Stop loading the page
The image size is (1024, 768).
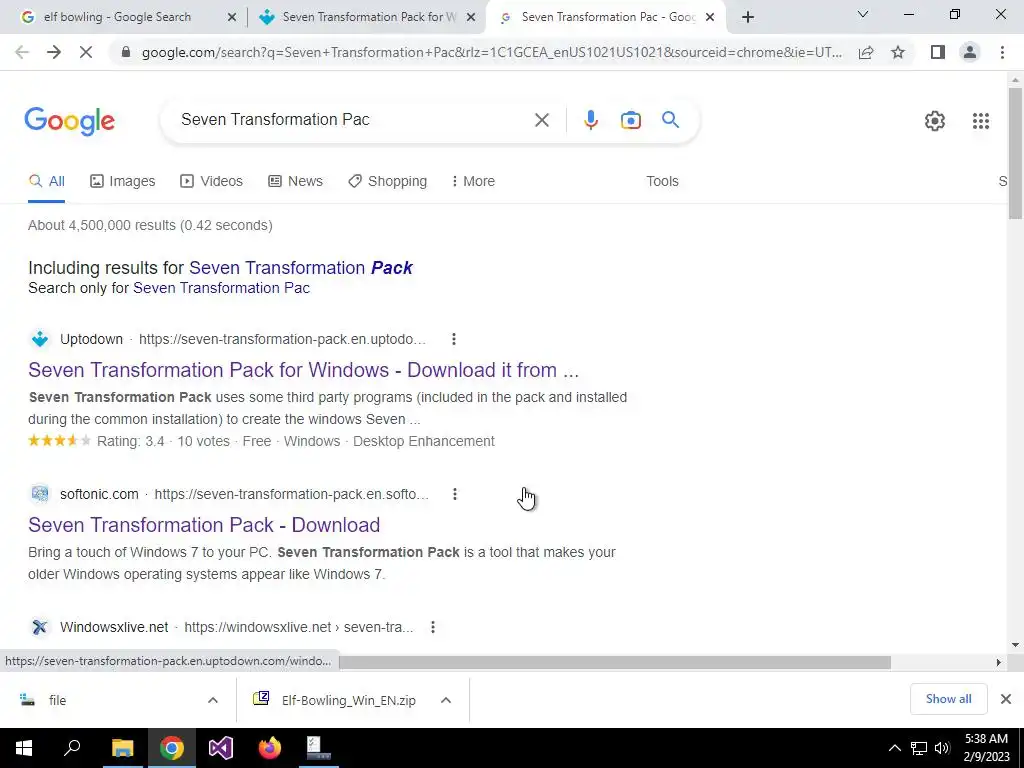click(86, 52)
